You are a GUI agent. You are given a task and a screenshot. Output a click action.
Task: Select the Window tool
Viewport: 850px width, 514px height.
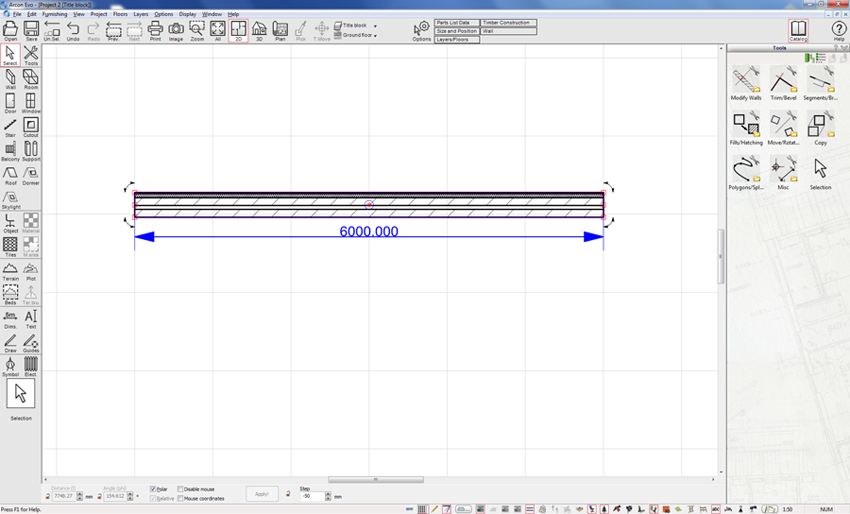pyautogui.click(x=31, y=103)
